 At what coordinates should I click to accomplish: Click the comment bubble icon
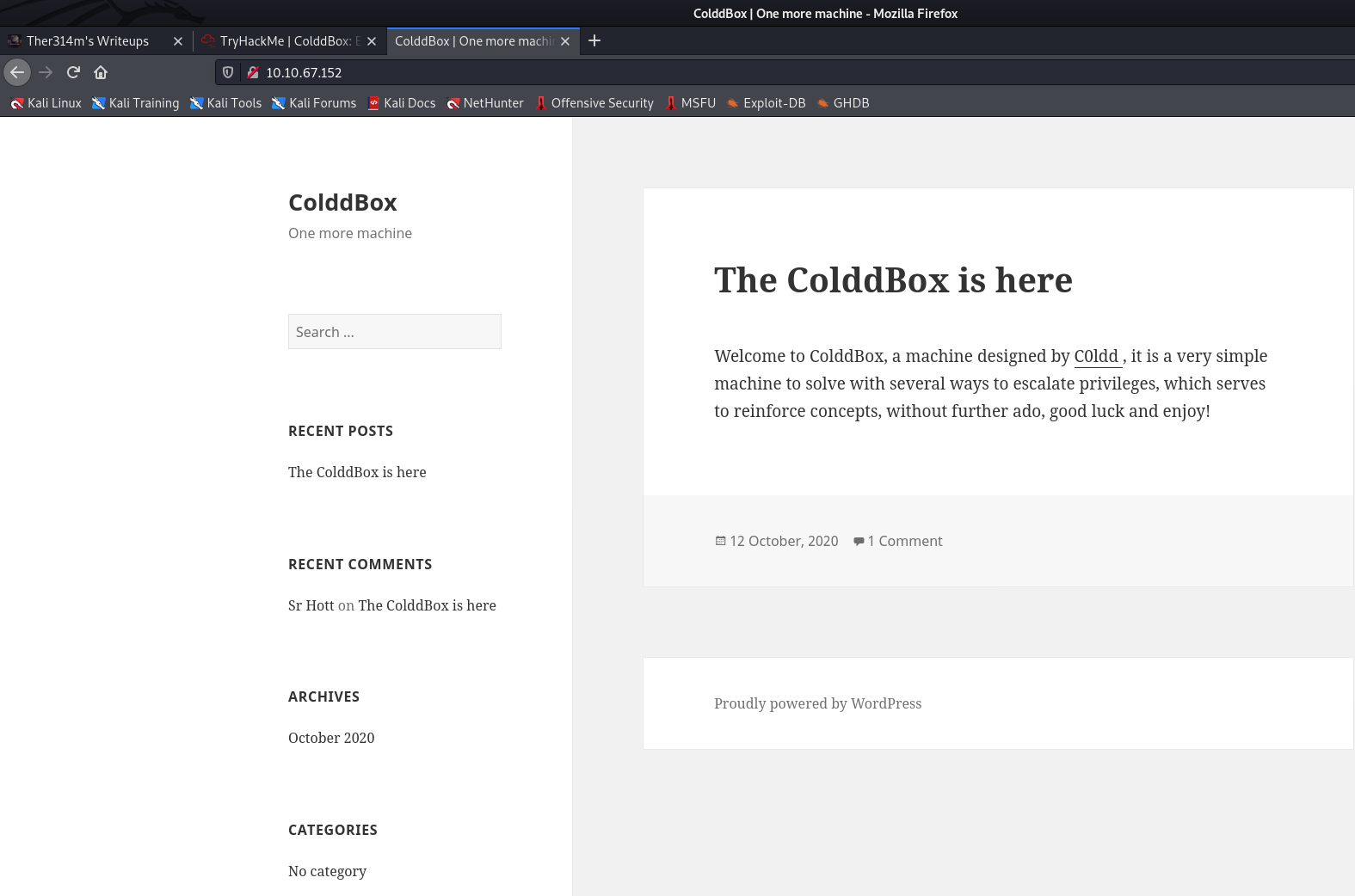859,541
